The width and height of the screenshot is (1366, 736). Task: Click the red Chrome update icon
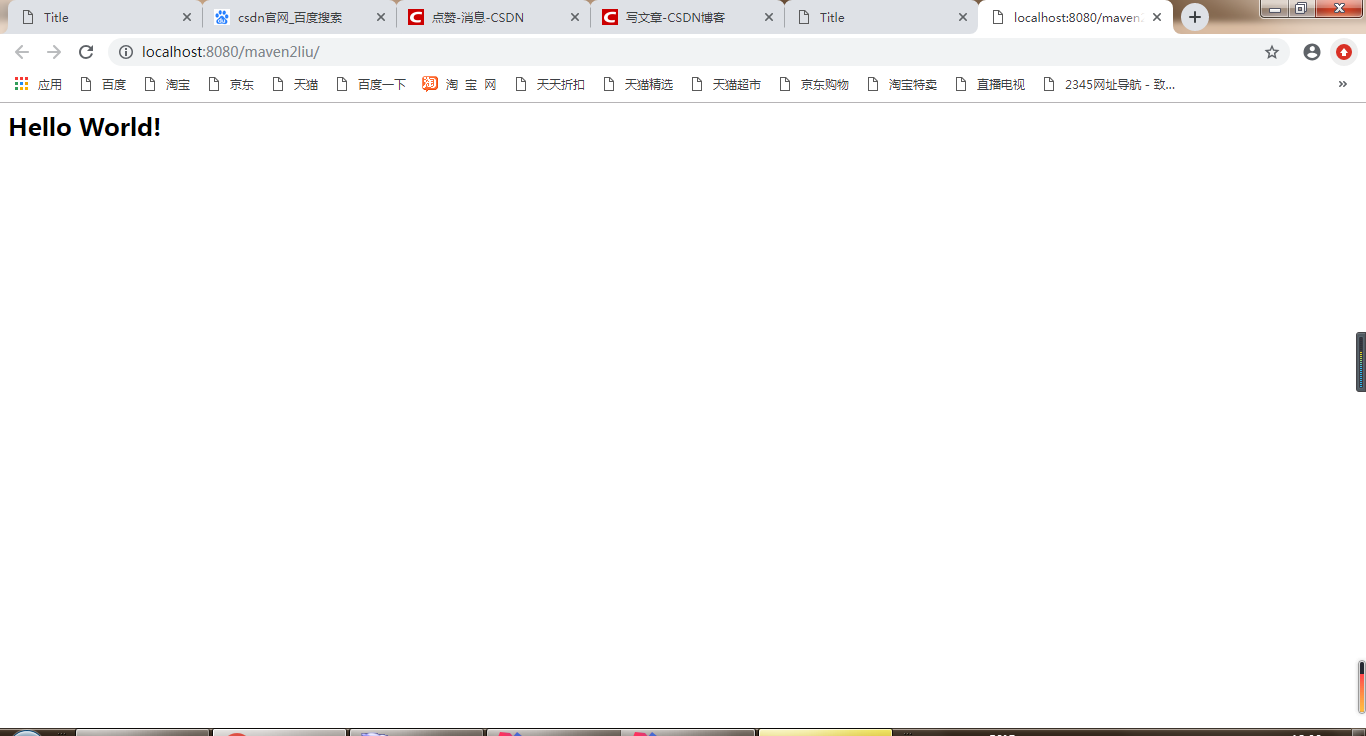coord(1344,52)
